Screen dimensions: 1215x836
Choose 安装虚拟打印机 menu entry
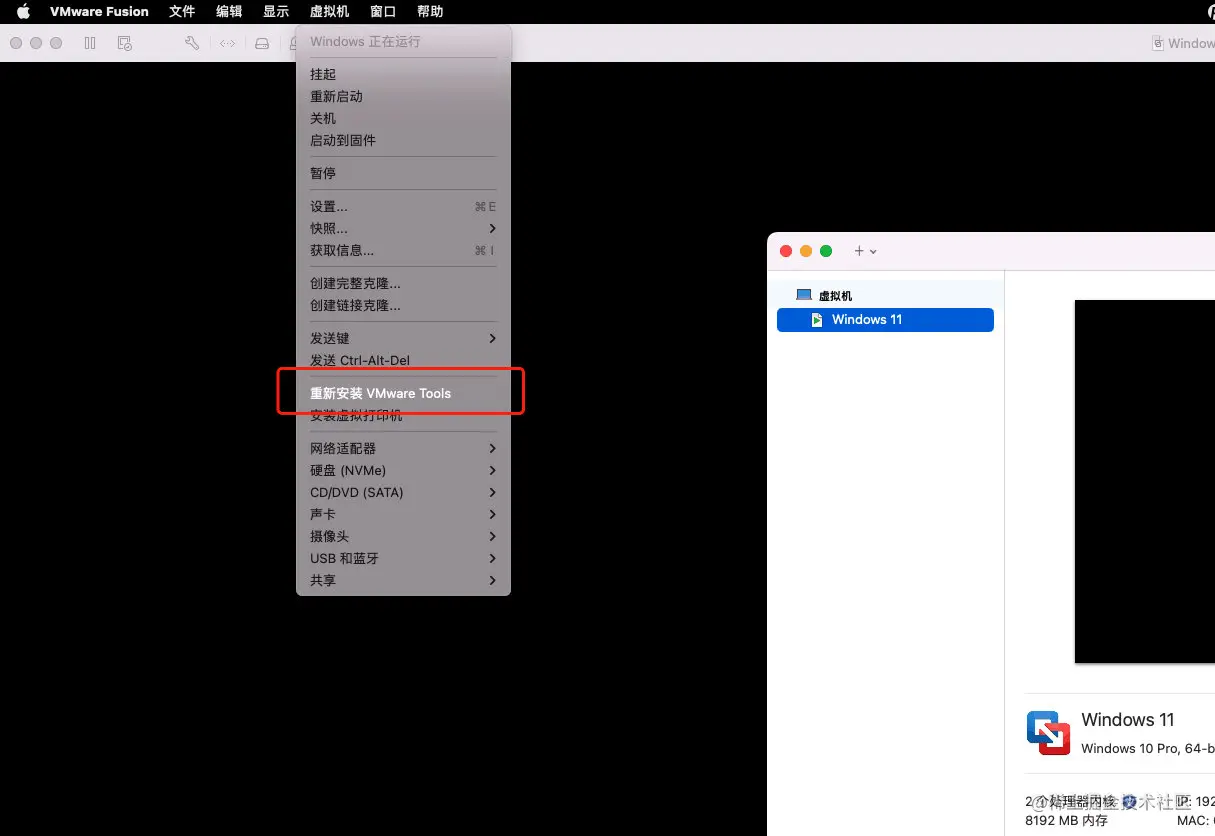pos(403,416)
